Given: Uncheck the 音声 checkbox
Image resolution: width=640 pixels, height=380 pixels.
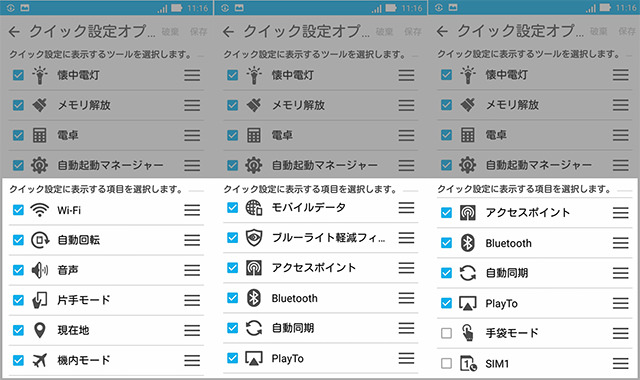Looking at the screenshot, I should pyautogui.click(x=18, y=270).
